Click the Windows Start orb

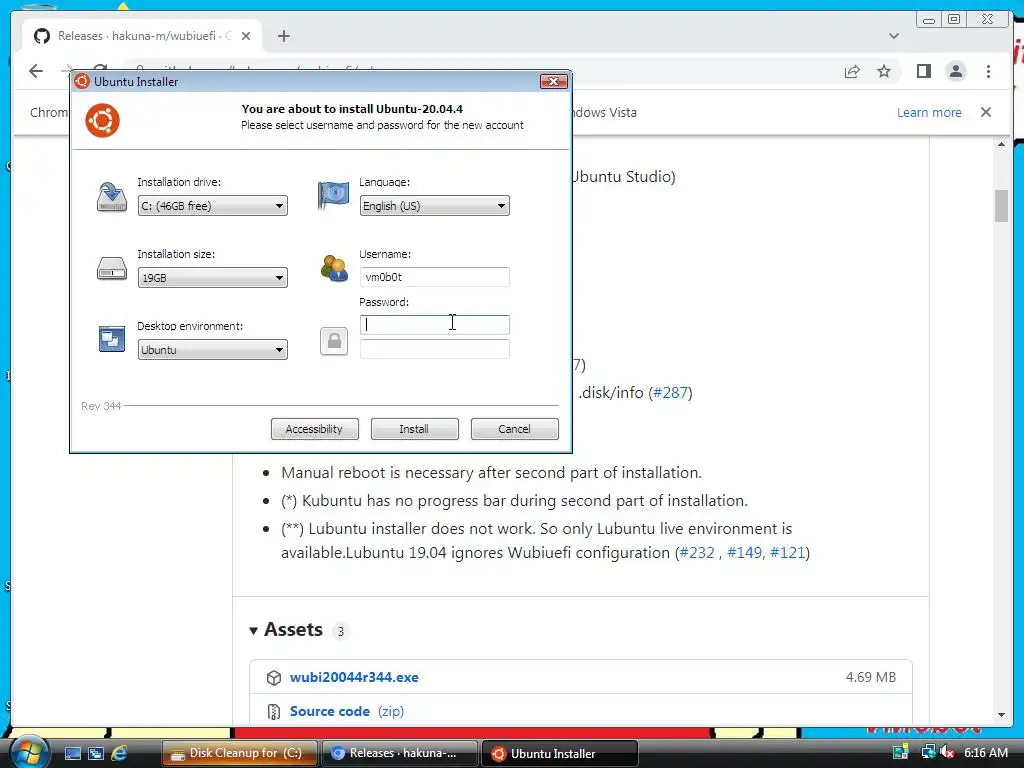(x=29, y=752)
